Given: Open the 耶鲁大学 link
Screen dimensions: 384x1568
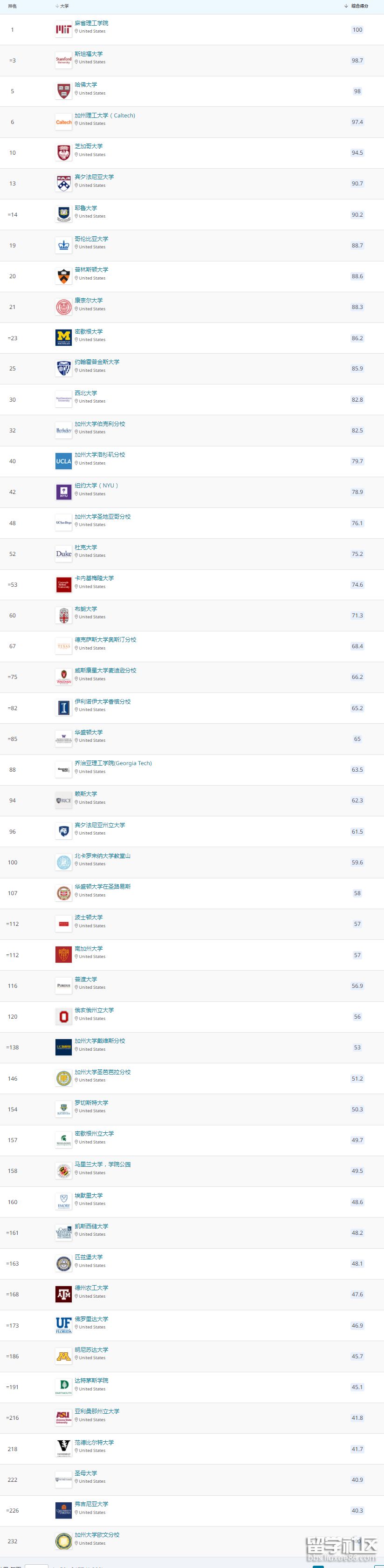Looking at the screenshot, I should point(86,208).
